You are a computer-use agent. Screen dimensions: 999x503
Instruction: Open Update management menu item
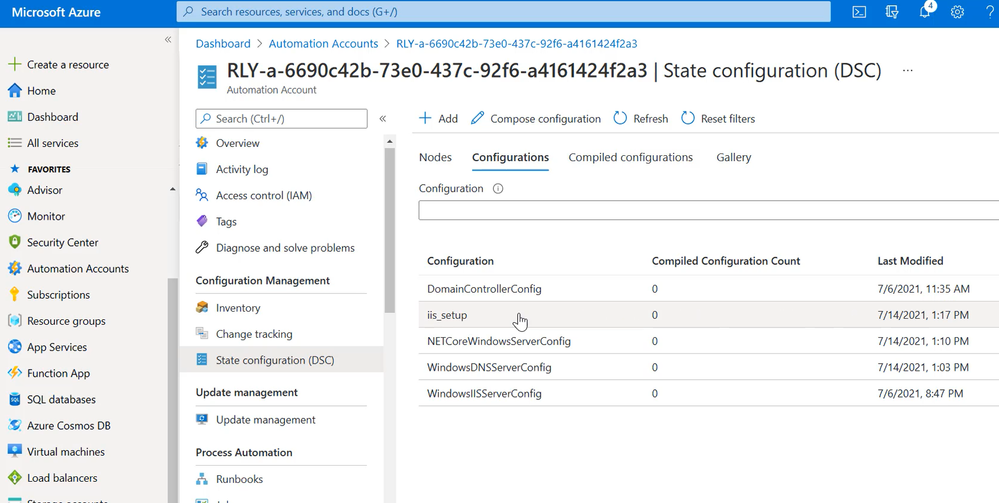[x=265, y=419]
